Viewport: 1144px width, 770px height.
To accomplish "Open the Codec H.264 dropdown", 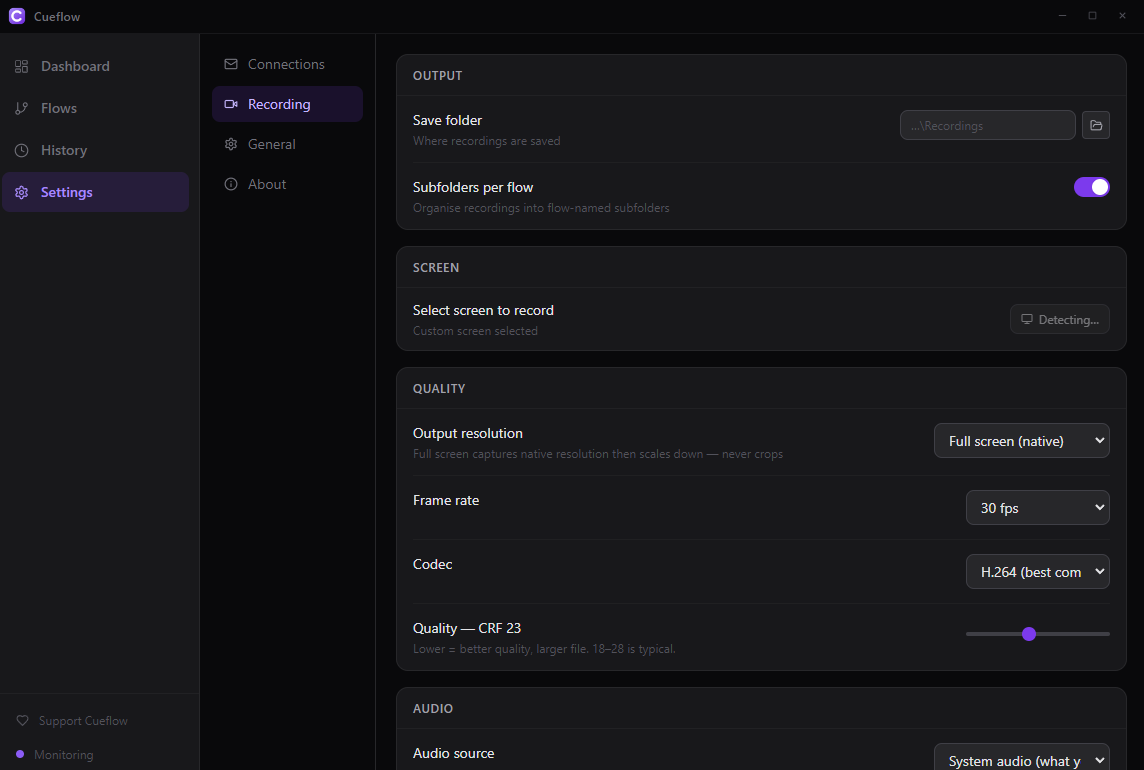I will click(x=1037, y=571).
